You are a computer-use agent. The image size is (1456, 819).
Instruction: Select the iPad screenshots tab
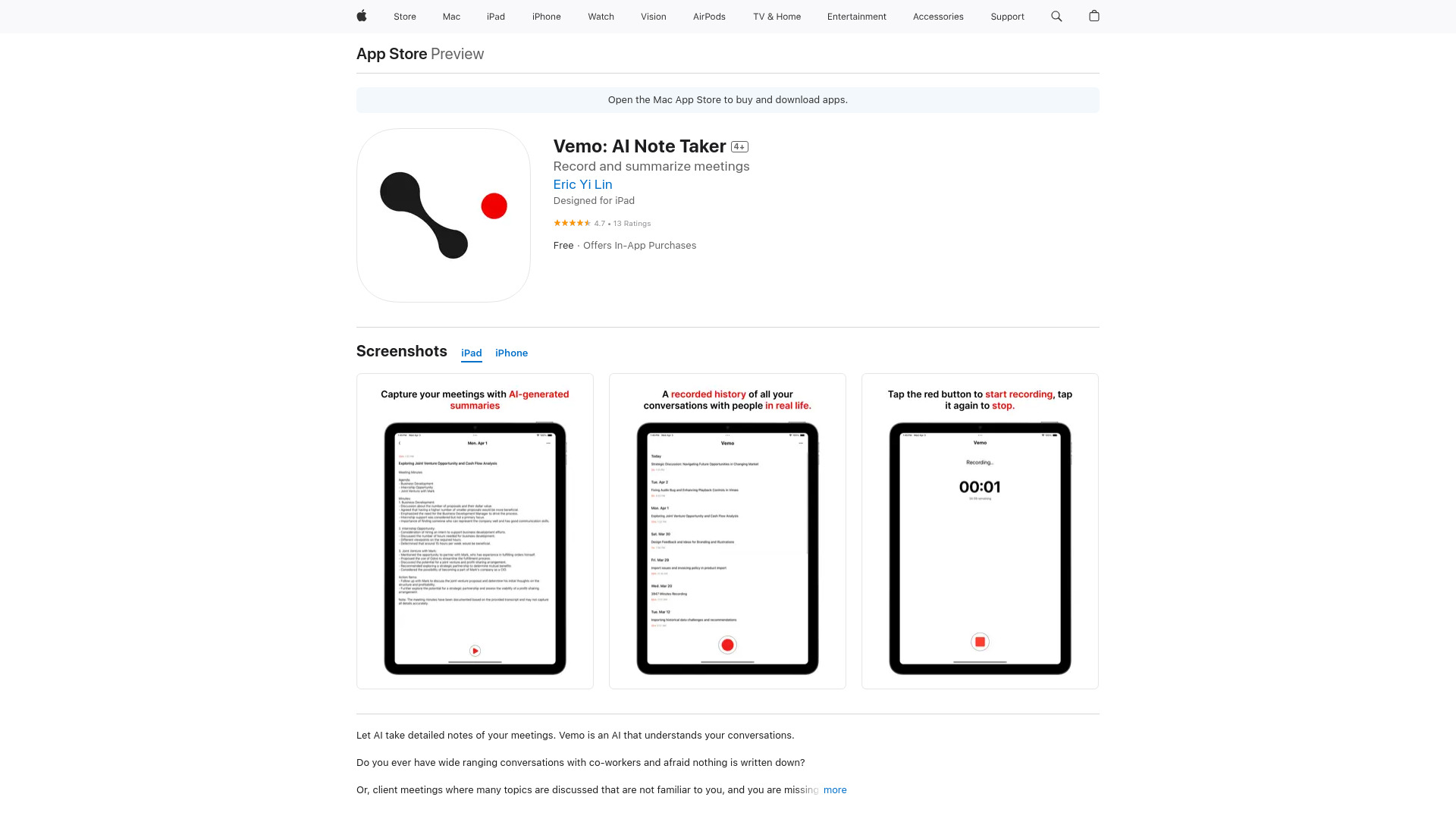pos(471,353)
